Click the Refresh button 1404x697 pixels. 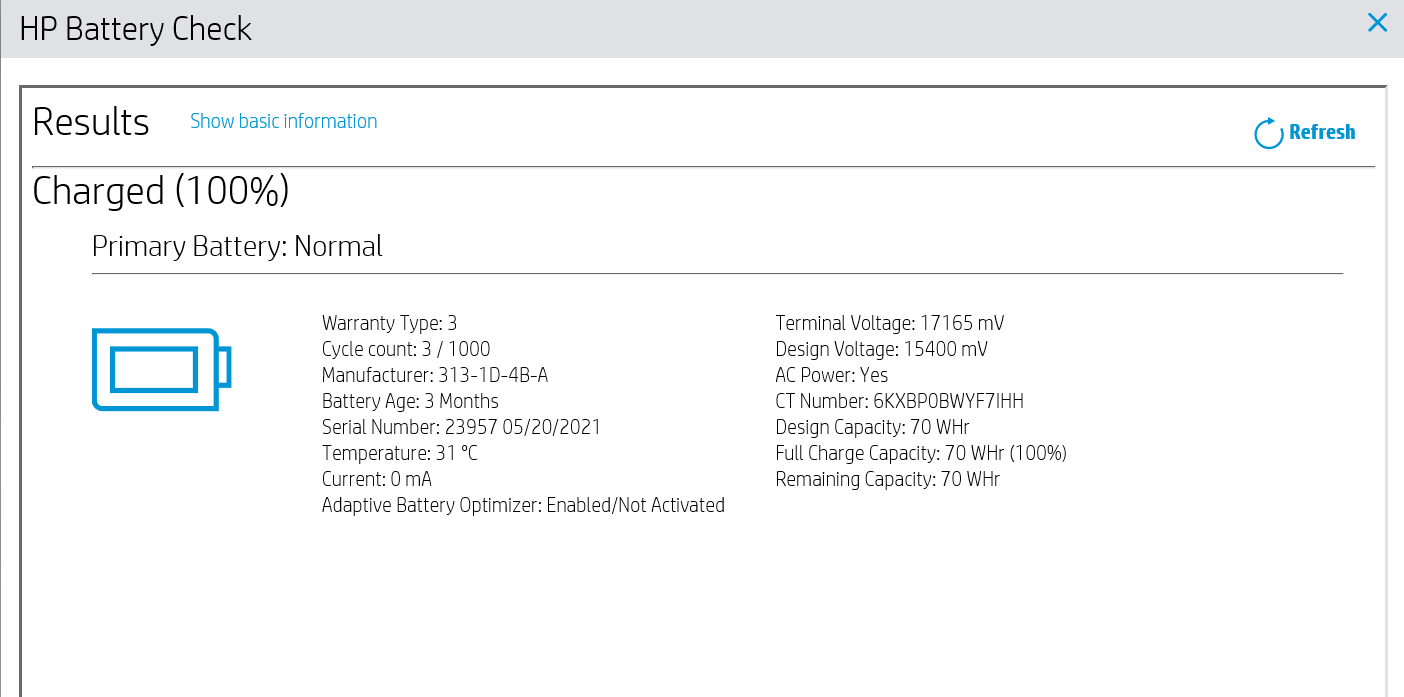[x=1305, y=132]
